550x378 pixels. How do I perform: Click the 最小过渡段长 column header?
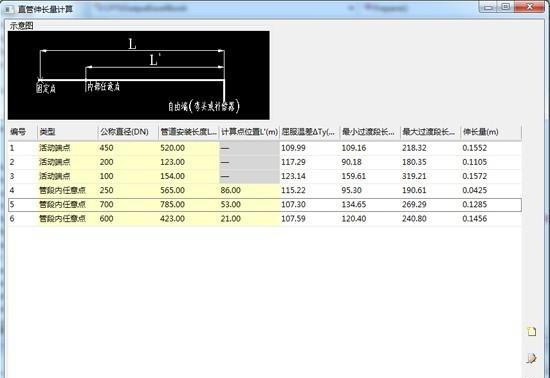coord(370,132)
